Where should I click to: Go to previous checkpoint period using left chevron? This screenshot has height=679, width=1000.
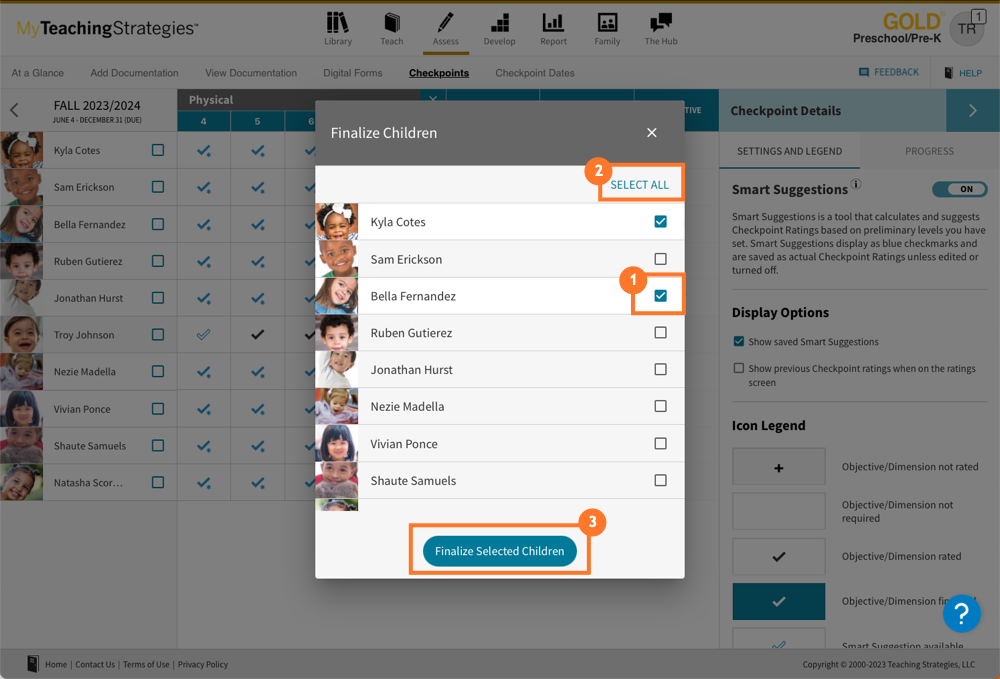15,111
